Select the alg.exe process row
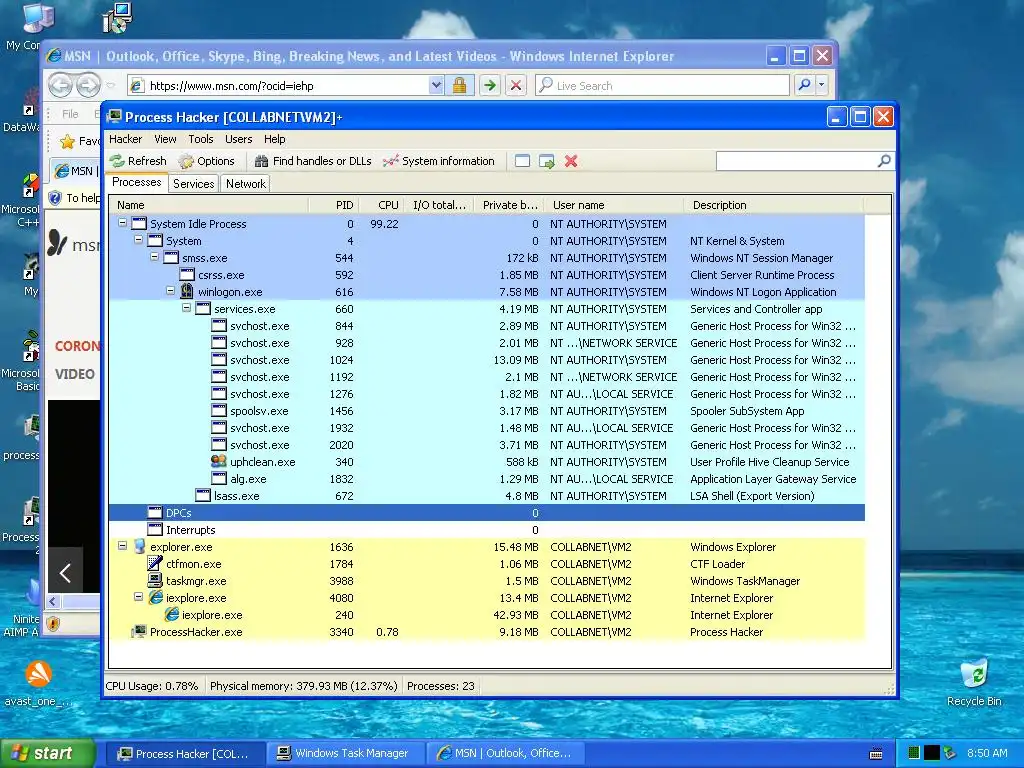Screen dimensions: 1024x768 tap(487, 479)
